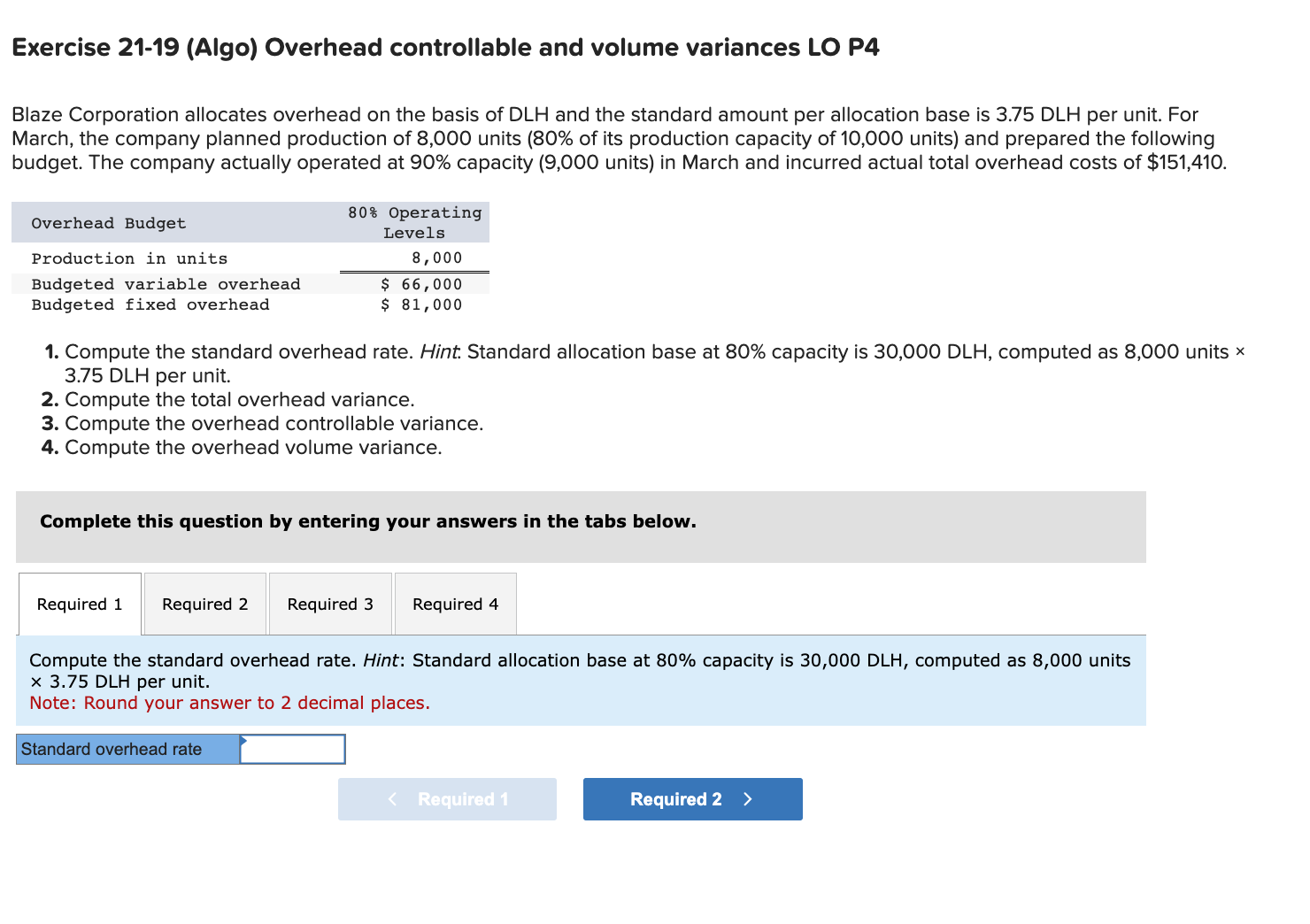Select the Required 1 tab
This screenshot has width=1310, height=924.
click(79, 604)
